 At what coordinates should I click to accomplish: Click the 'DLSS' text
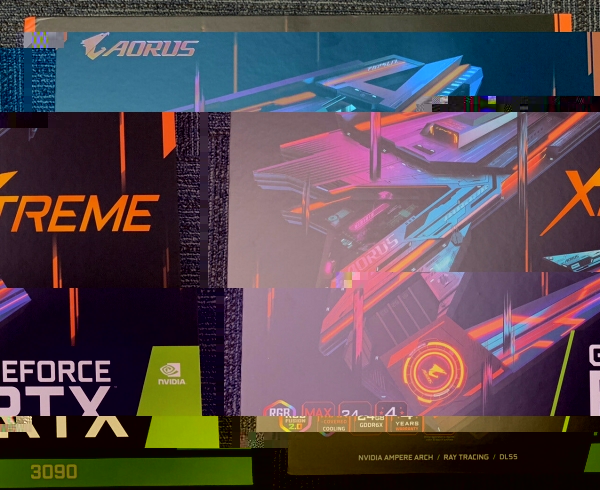(509, 457)
